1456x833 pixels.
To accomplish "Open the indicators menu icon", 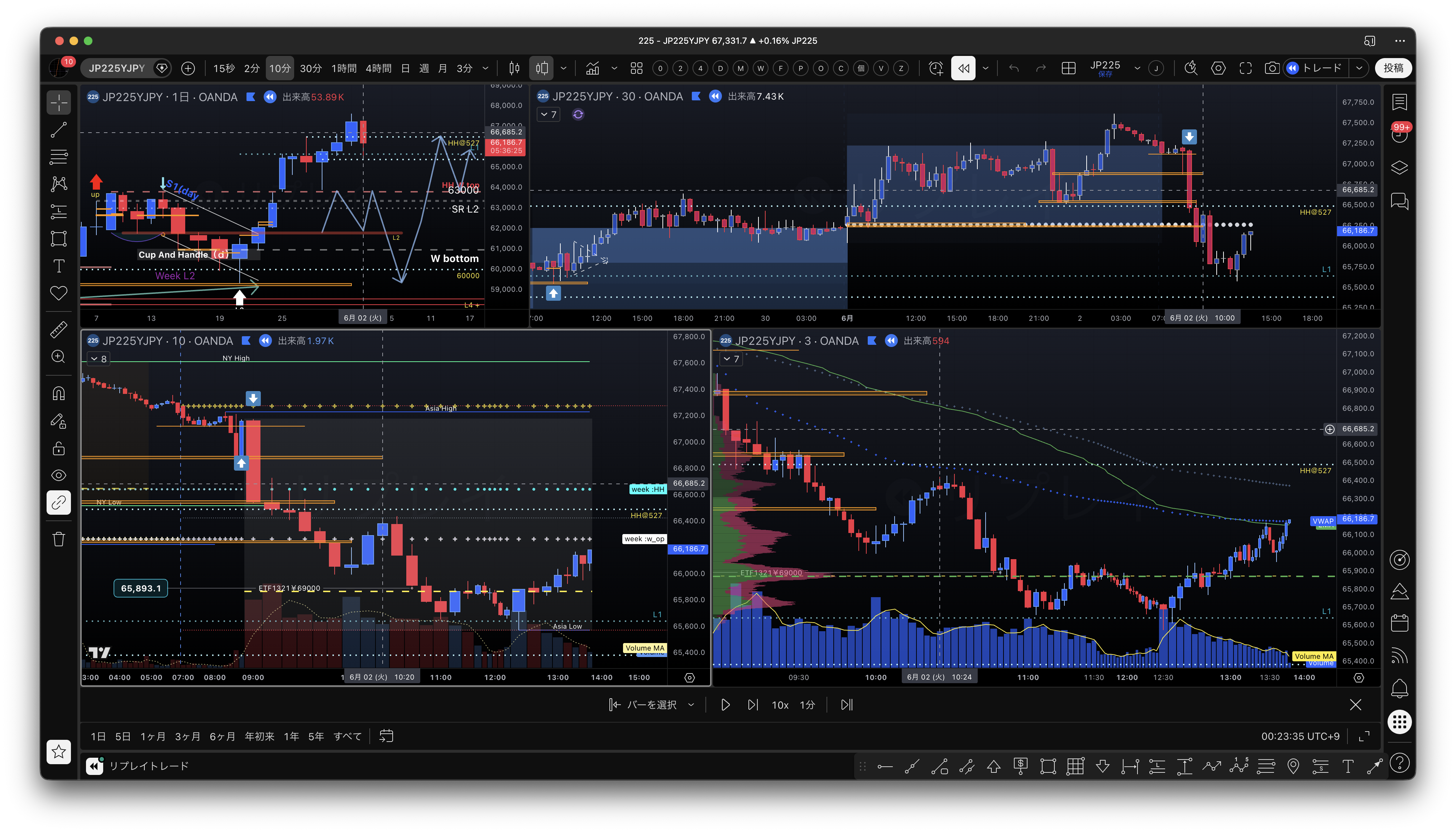I will (x=593, y=68).
